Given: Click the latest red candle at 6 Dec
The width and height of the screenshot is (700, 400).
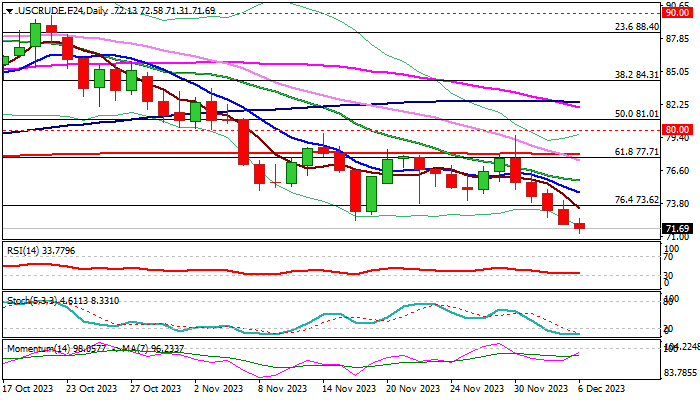Looking at the screenshot, I should click(579, 226).
